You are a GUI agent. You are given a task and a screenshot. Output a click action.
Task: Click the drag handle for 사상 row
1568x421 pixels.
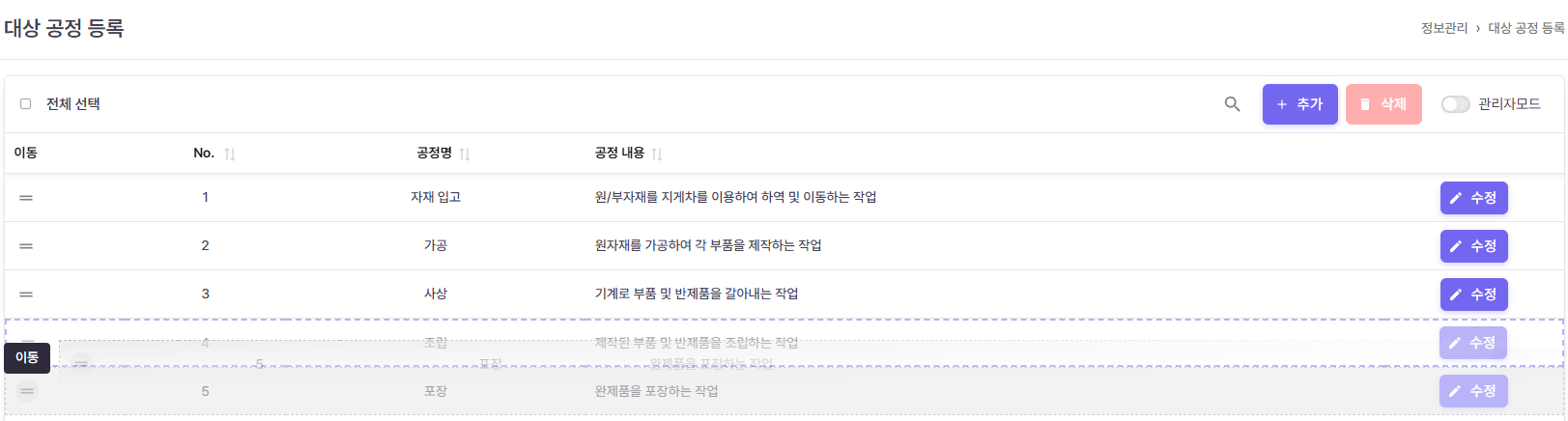click(26, 295)
